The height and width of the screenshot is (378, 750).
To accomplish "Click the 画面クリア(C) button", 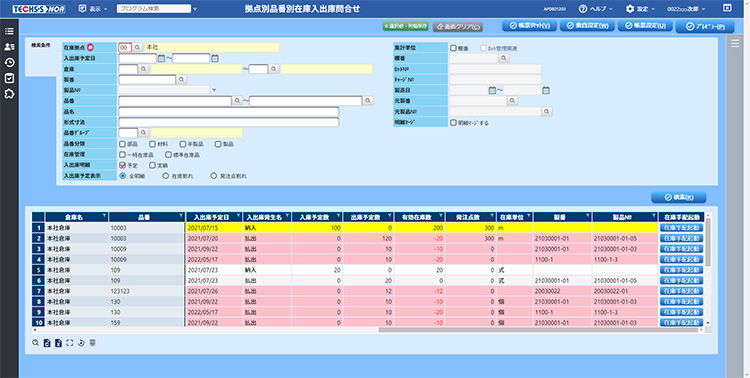I will click(458, 27).
